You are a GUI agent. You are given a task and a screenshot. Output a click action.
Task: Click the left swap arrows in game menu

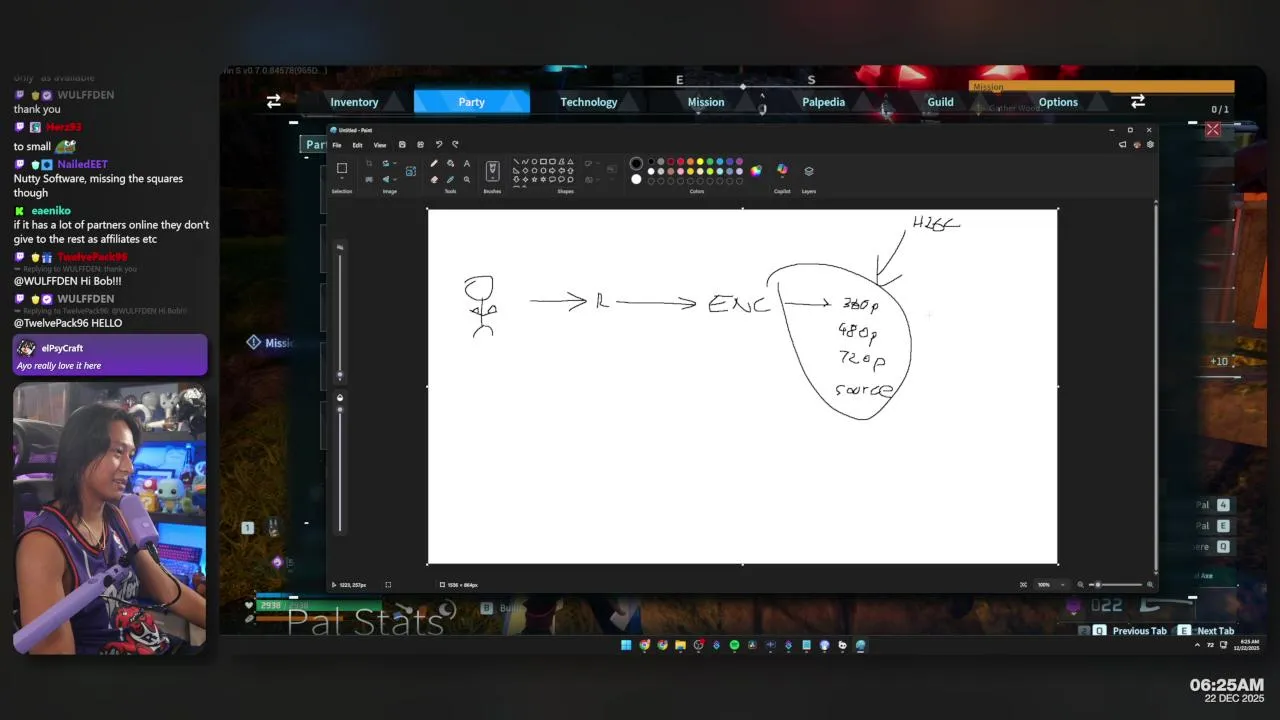pos(273,101)
